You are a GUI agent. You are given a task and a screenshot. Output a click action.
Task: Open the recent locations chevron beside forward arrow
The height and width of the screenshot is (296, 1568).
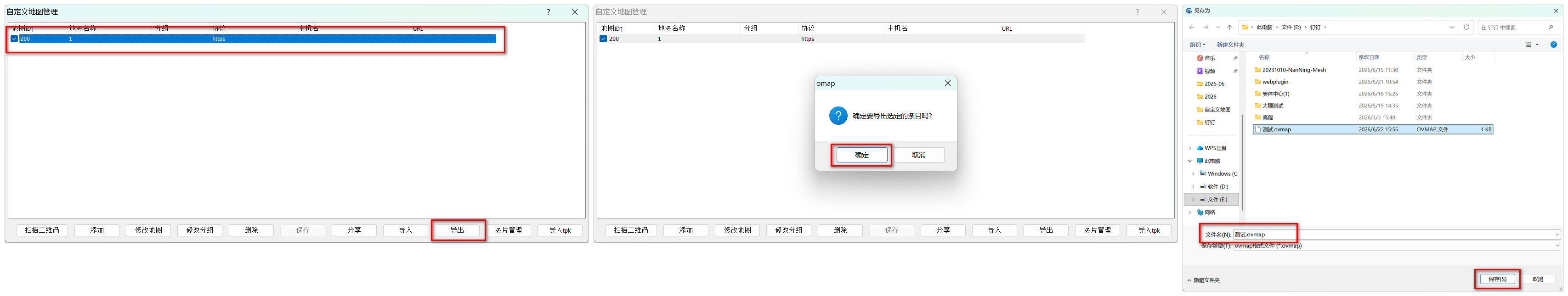point(1218,28)
